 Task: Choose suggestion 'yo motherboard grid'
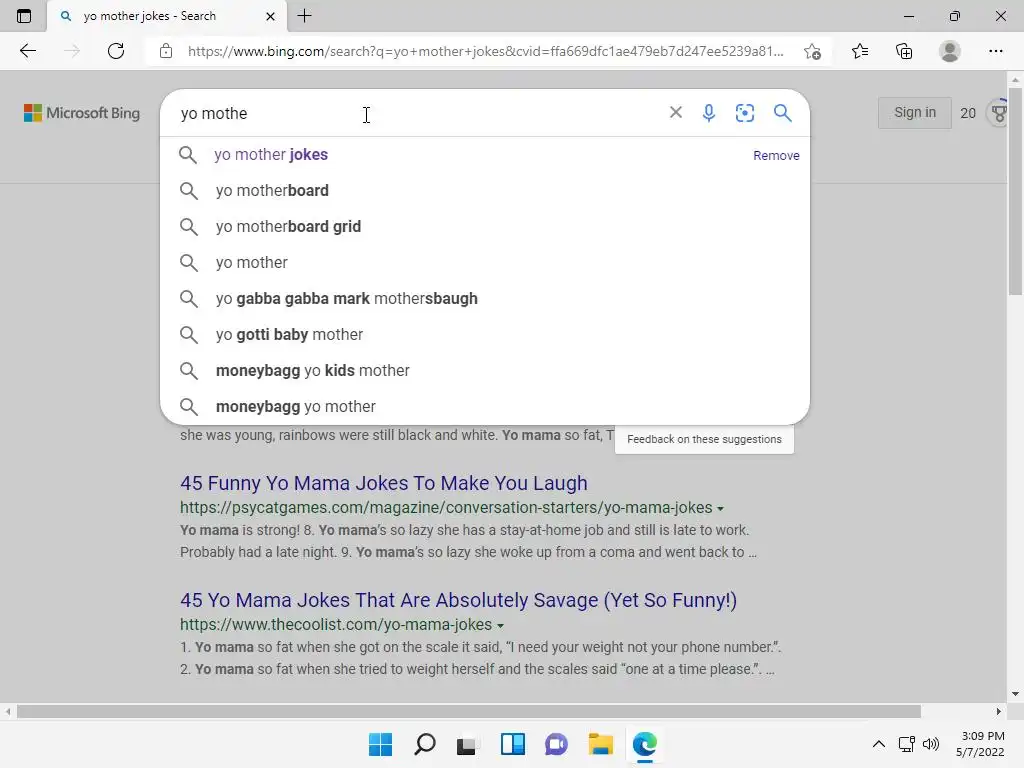[485, 227]
